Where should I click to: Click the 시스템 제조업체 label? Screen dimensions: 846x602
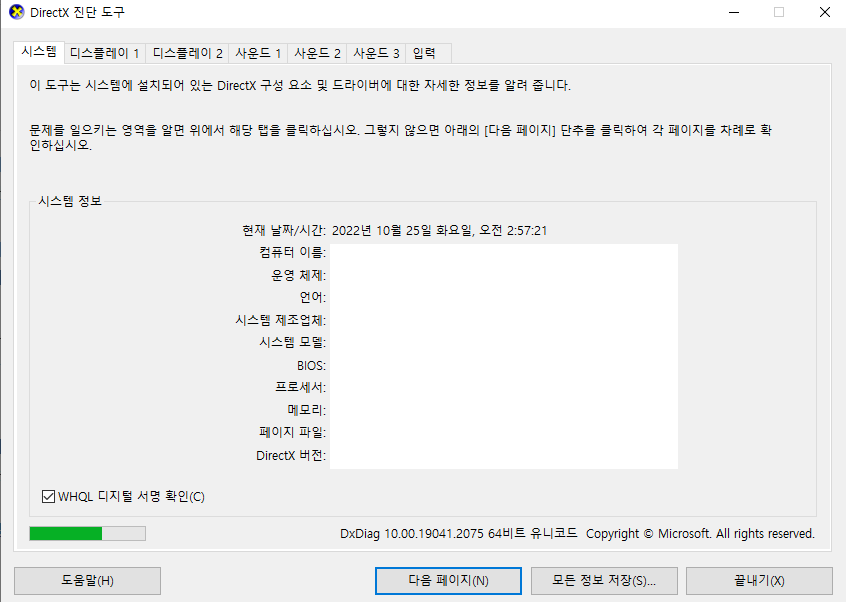tap(281, 320)
